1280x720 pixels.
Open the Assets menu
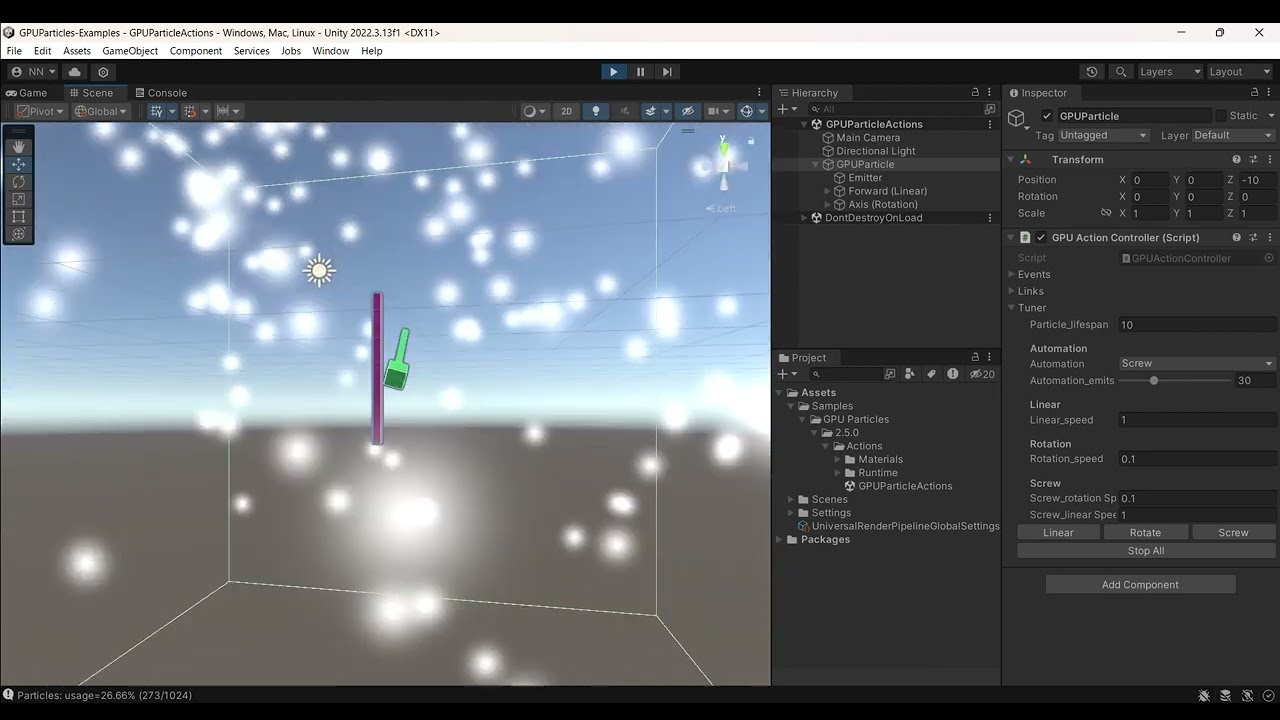tap(77, 51)
